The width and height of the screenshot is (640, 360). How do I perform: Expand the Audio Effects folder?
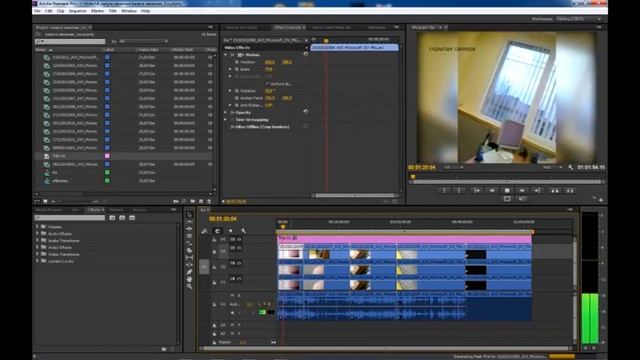click(37, 233)
